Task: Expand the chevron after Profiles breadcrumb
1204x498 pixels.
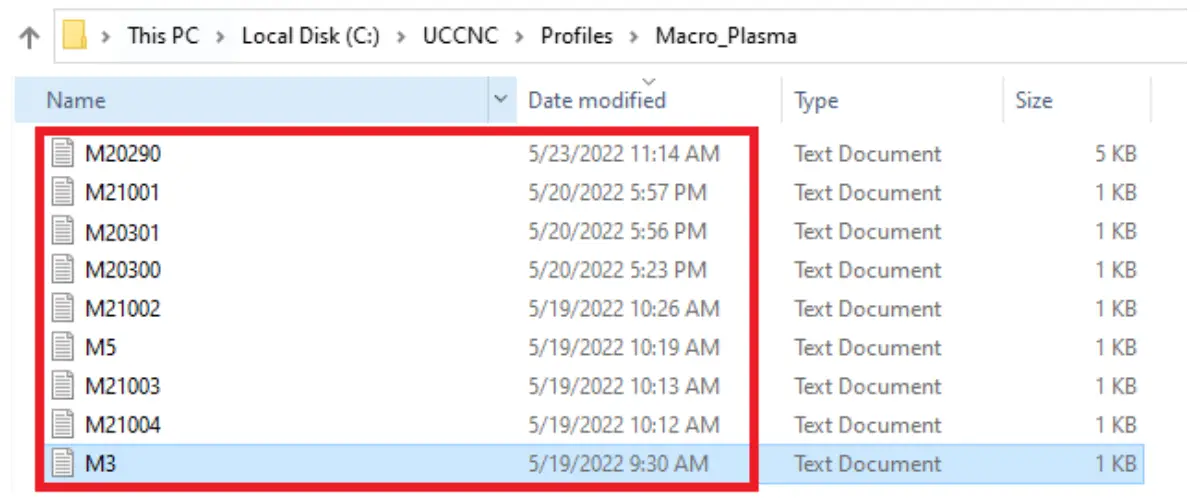Action: tap(634, 37)
